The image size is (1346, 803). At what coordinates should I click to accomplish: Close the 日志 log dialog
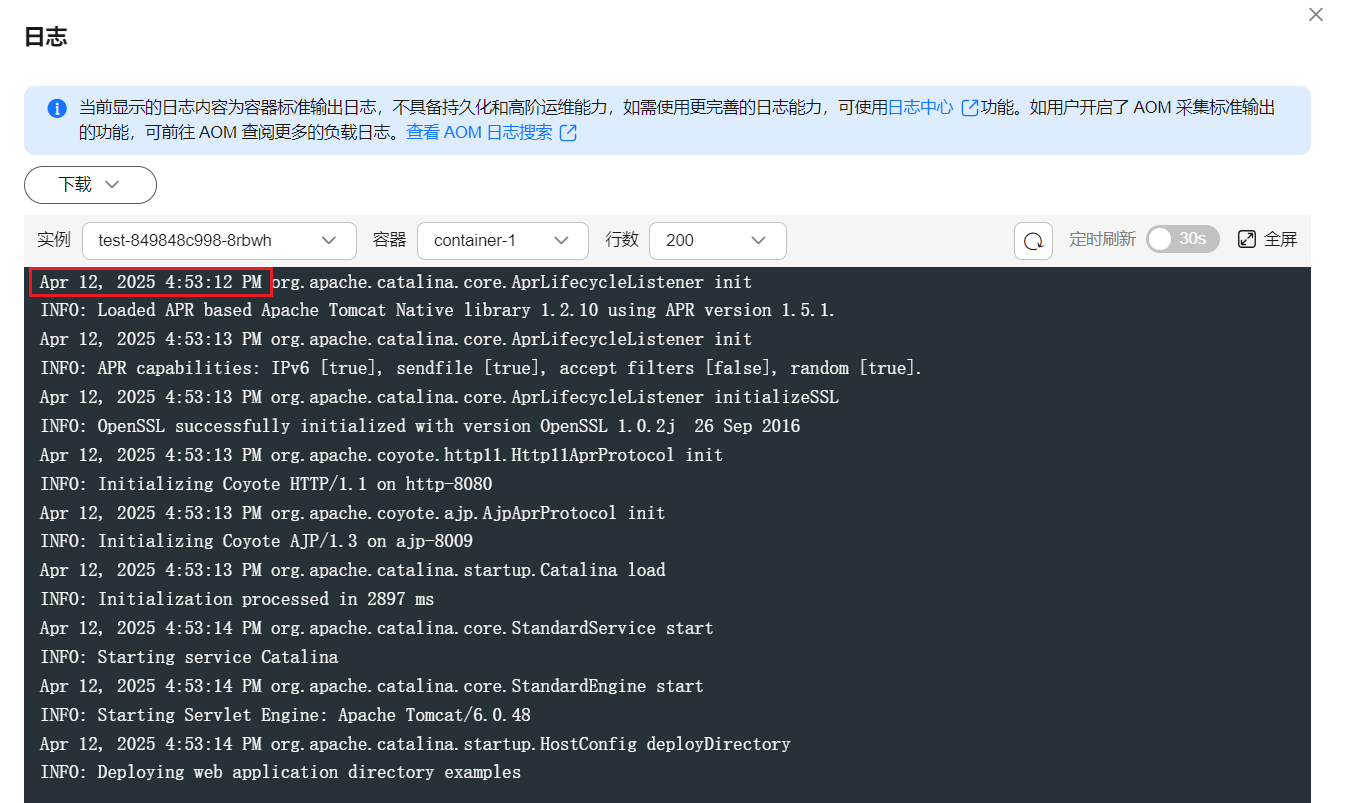(1316, 14)
